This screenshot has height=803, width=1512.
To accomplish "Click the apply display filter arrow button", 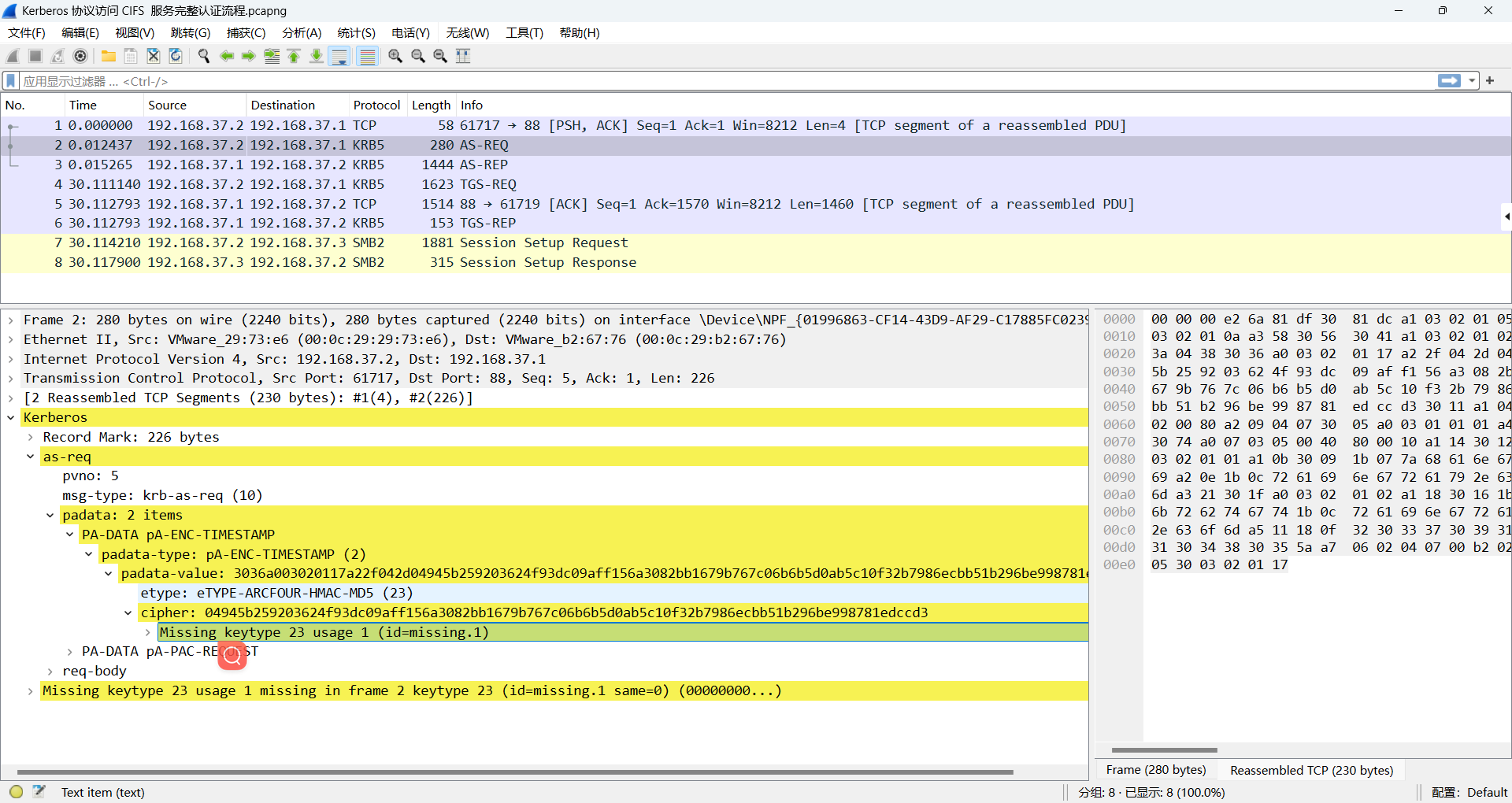I will [1449, 81].
